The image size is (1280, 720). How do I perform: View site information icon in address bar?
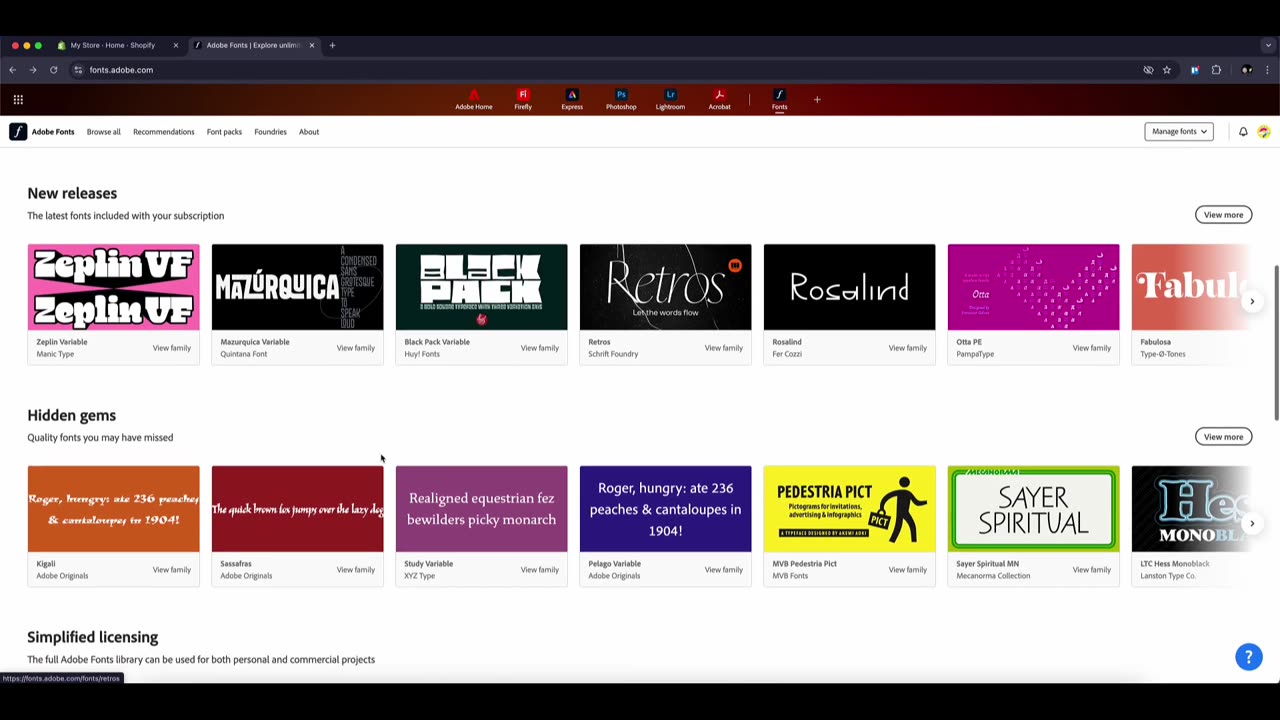(x=78, y=70)
